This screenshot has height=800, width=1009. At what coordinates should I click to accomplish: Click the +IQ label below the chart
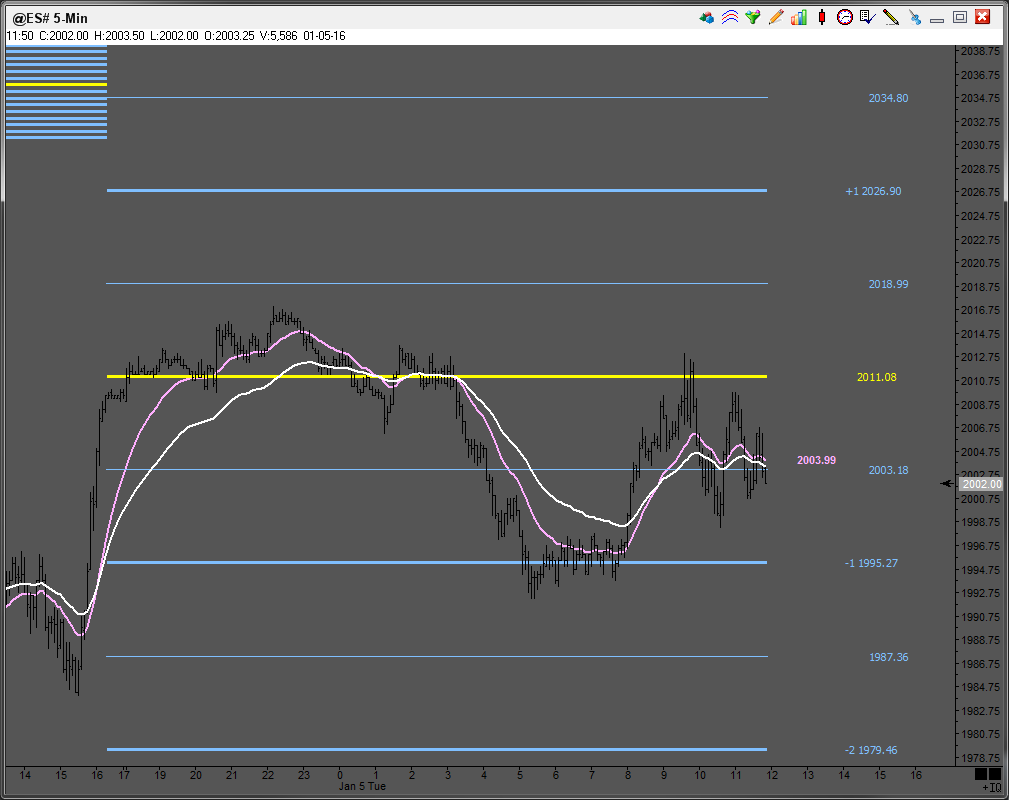click(x=992, y=787)
